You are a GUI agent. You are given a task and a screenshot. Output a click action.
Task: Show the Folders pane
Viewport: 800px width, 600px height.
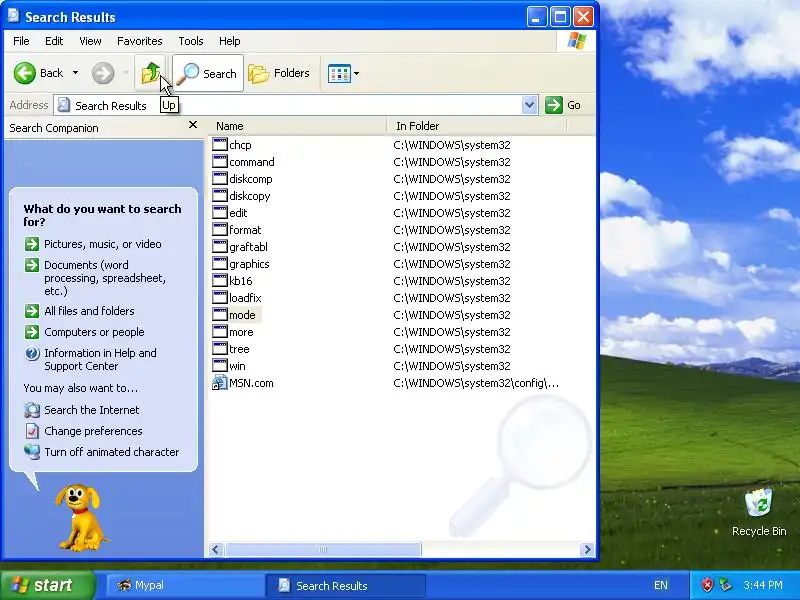pyautogui.click(x=280, y=73)
